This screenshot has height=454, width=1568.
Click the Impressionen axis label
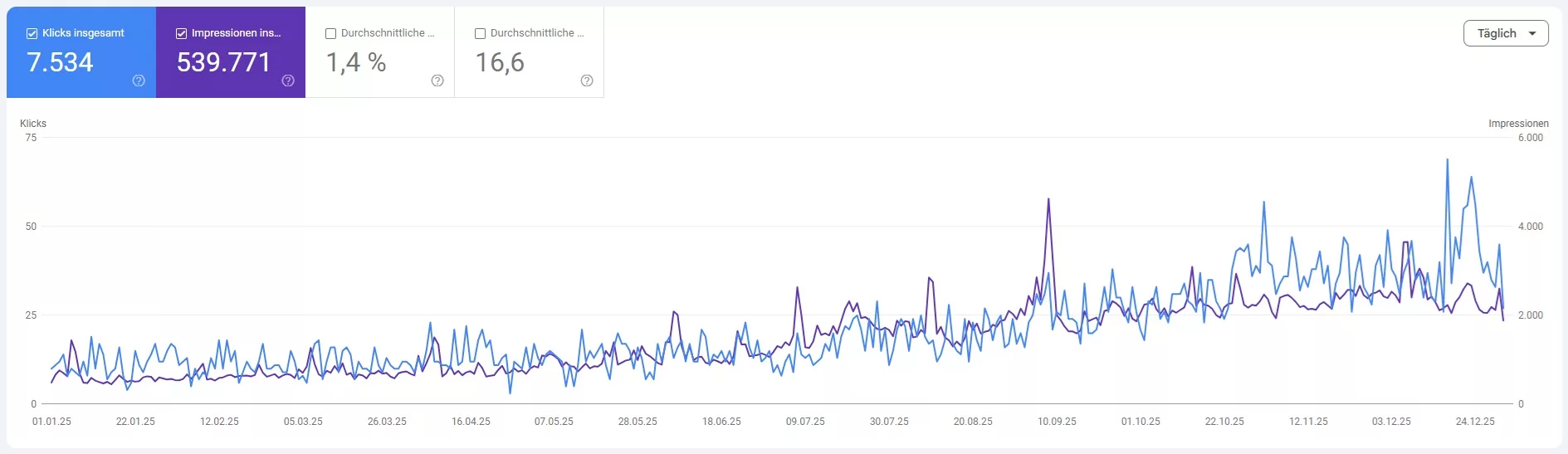1518,124
